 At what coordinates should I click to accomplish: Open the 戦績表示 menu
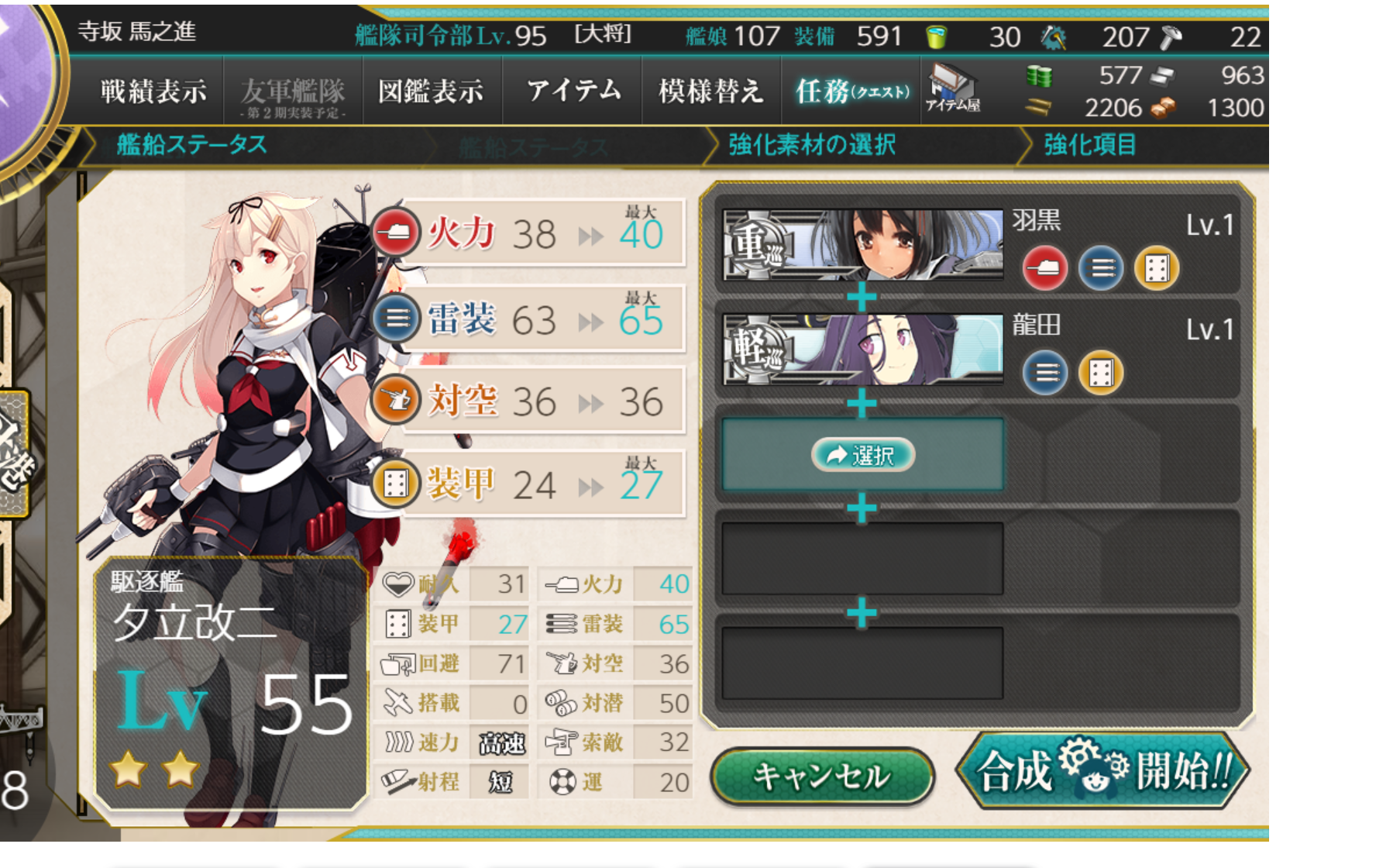[x=153, y=91]
